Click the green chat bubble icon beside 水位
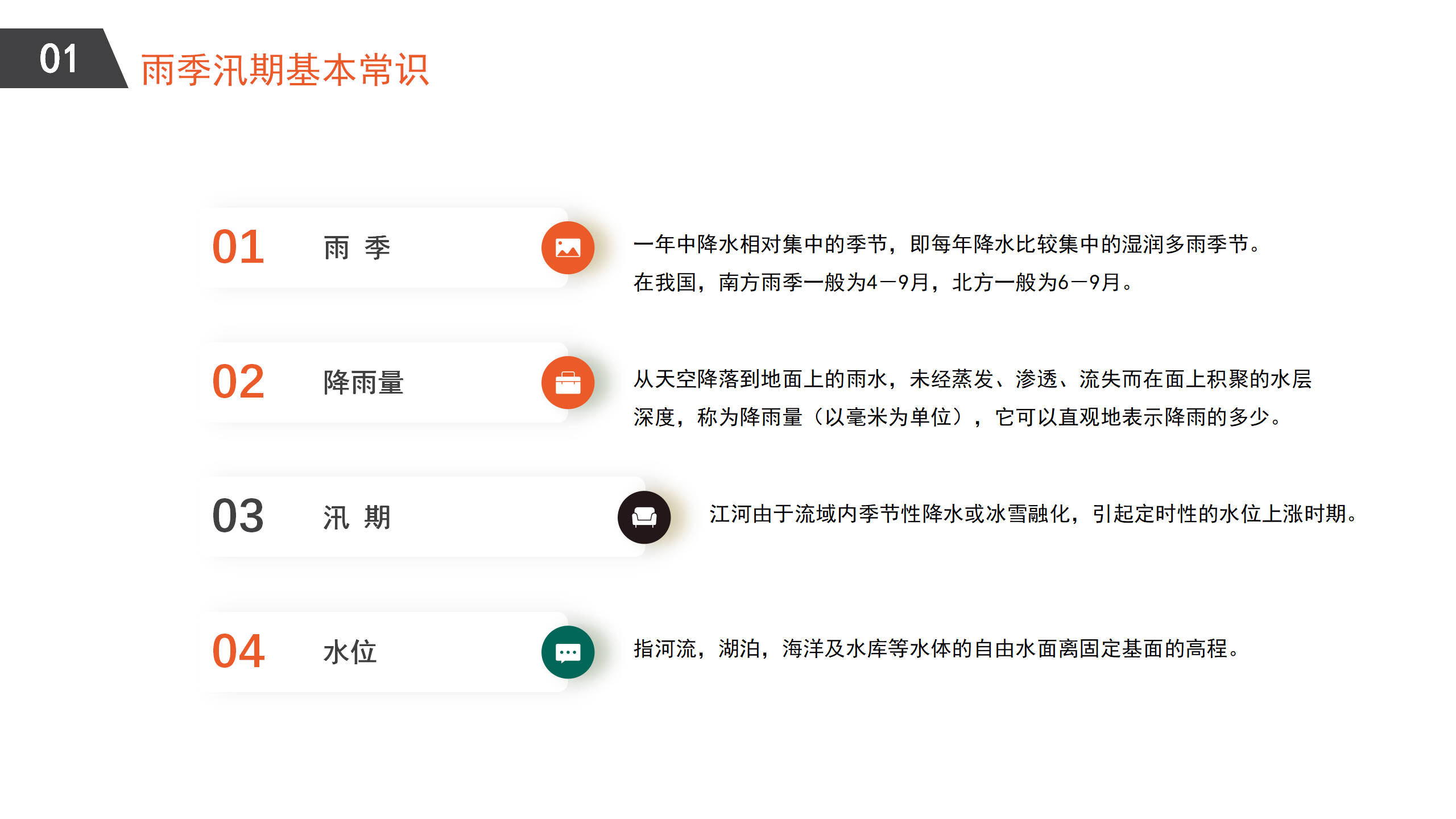1456x819 pixels. pos(568,652)
